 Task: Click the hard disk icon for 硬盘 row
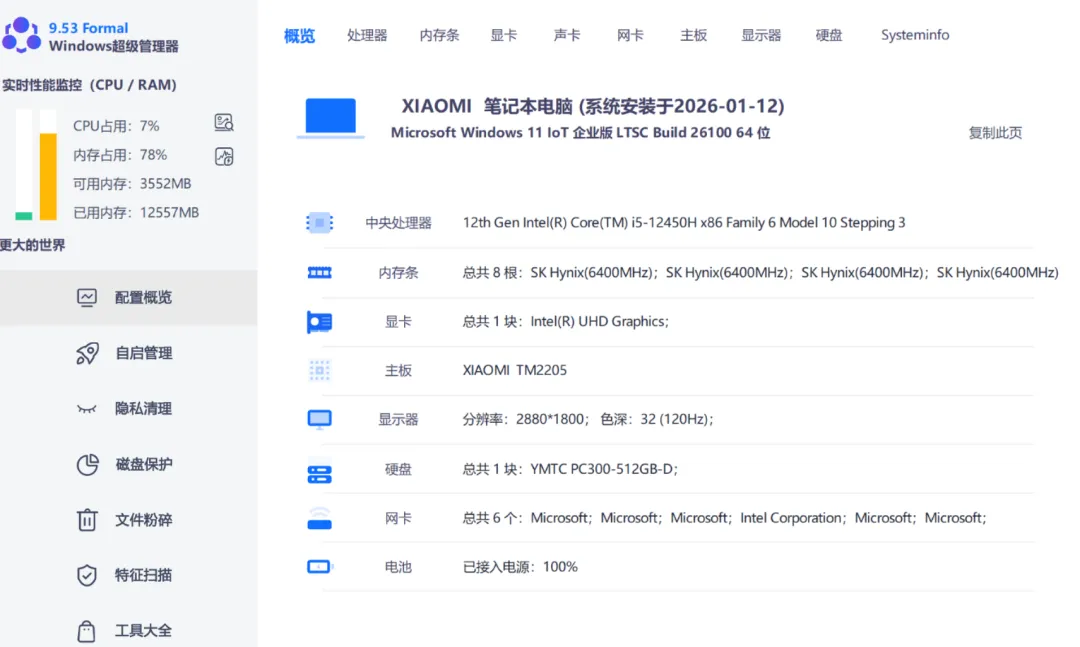(320, 474)
